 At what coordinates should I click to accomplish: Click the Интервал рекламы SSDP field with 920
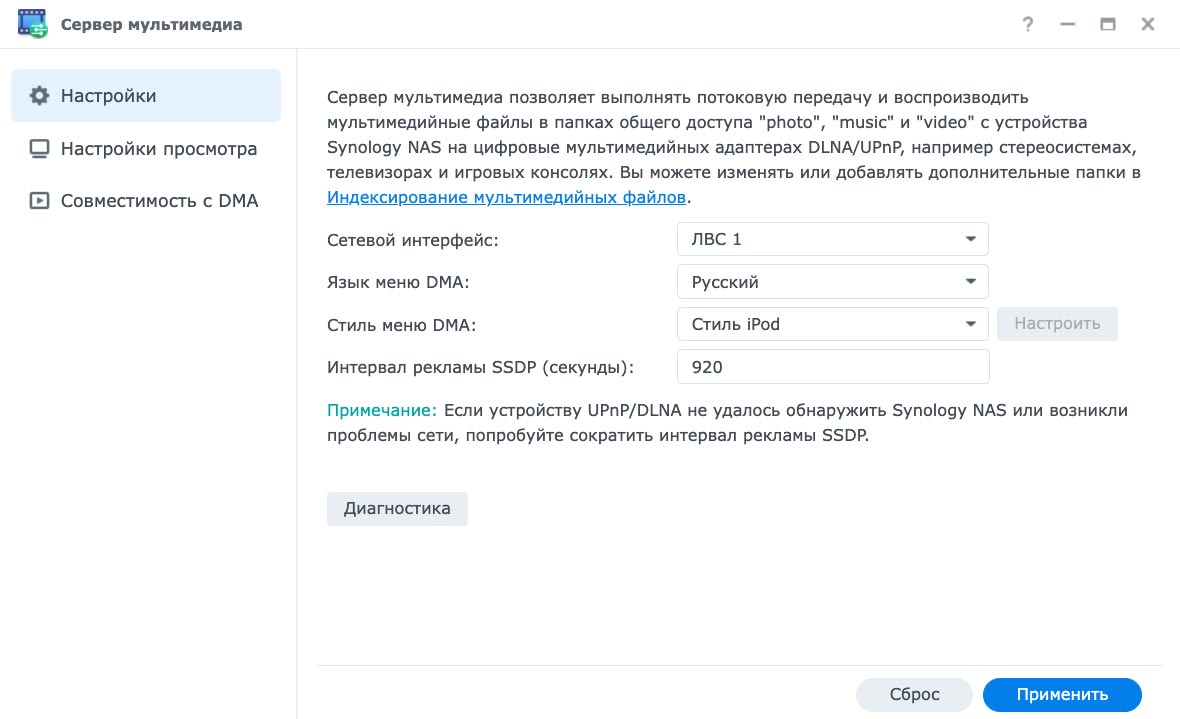pos(833,367)
